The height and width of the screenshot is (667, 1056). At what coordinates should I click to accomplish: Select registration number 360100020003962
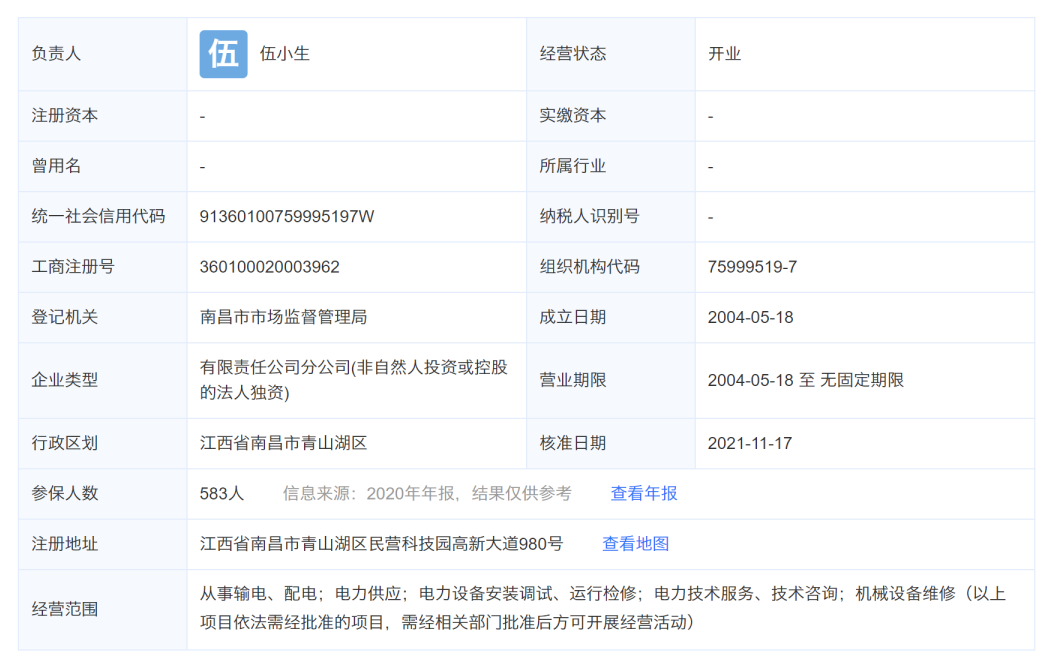[269, 267]
